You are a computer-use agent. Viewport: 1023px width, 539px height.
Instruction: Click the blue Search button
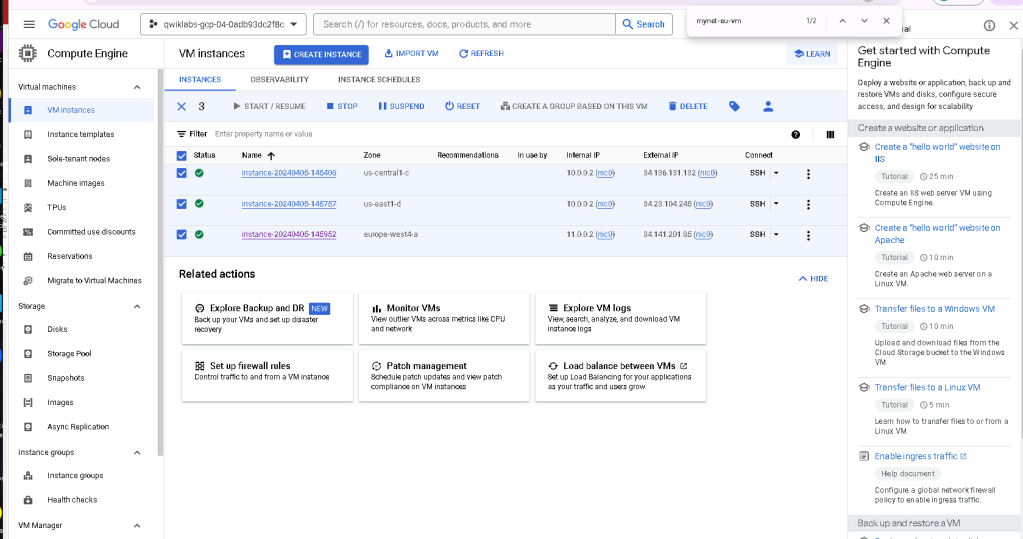coord(643,24)
